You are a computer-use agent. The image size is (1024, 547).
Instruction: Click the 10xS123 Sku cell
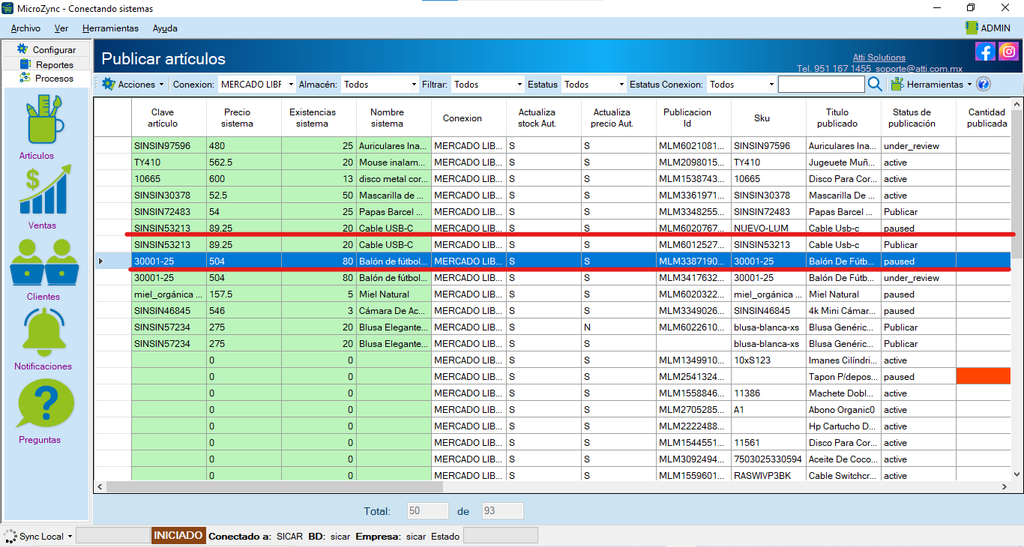pos(769,360)
